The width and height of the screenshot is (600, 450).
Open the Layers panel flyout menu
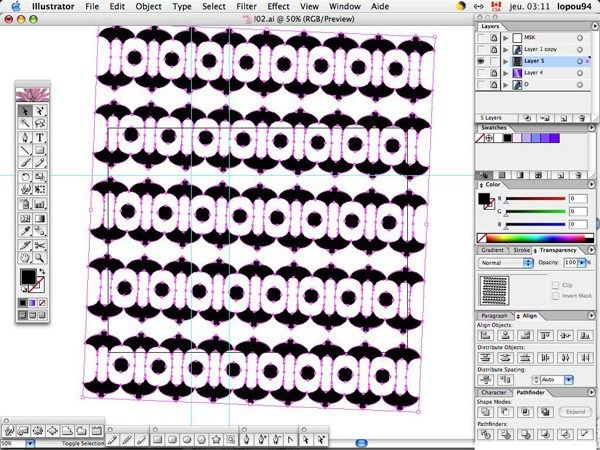pos(595,26)
